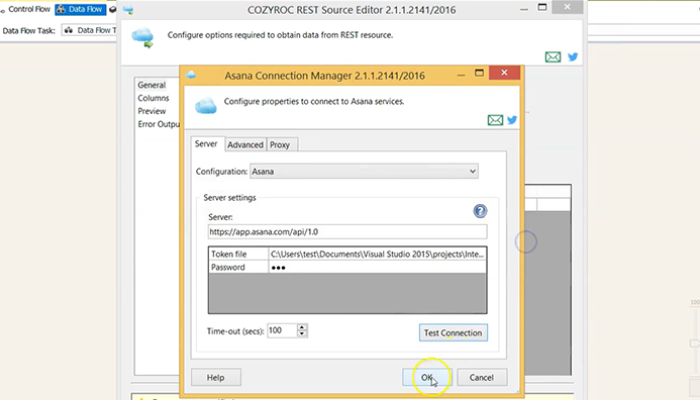Close the COZYROC REST Source Editor window
700x400 pixels.
coord(567,7)
